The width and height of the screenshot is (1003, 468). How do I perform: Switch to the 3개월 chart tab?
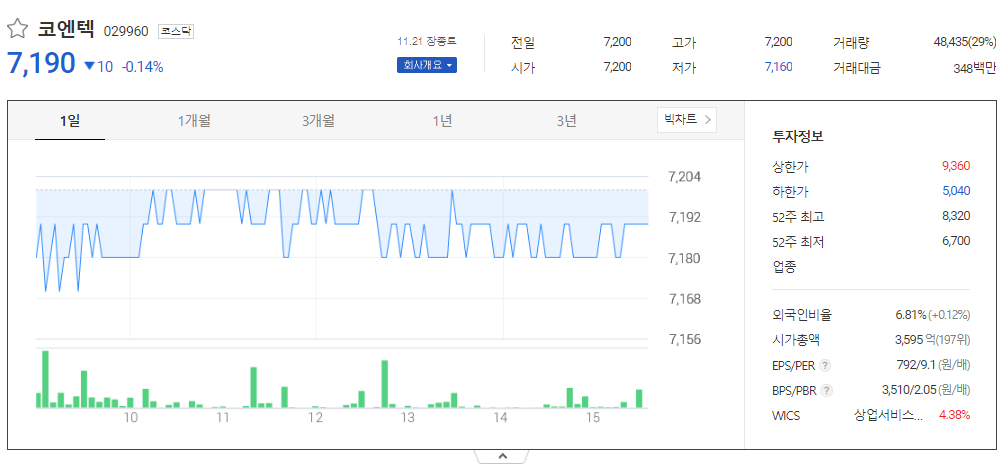(319, 120)
